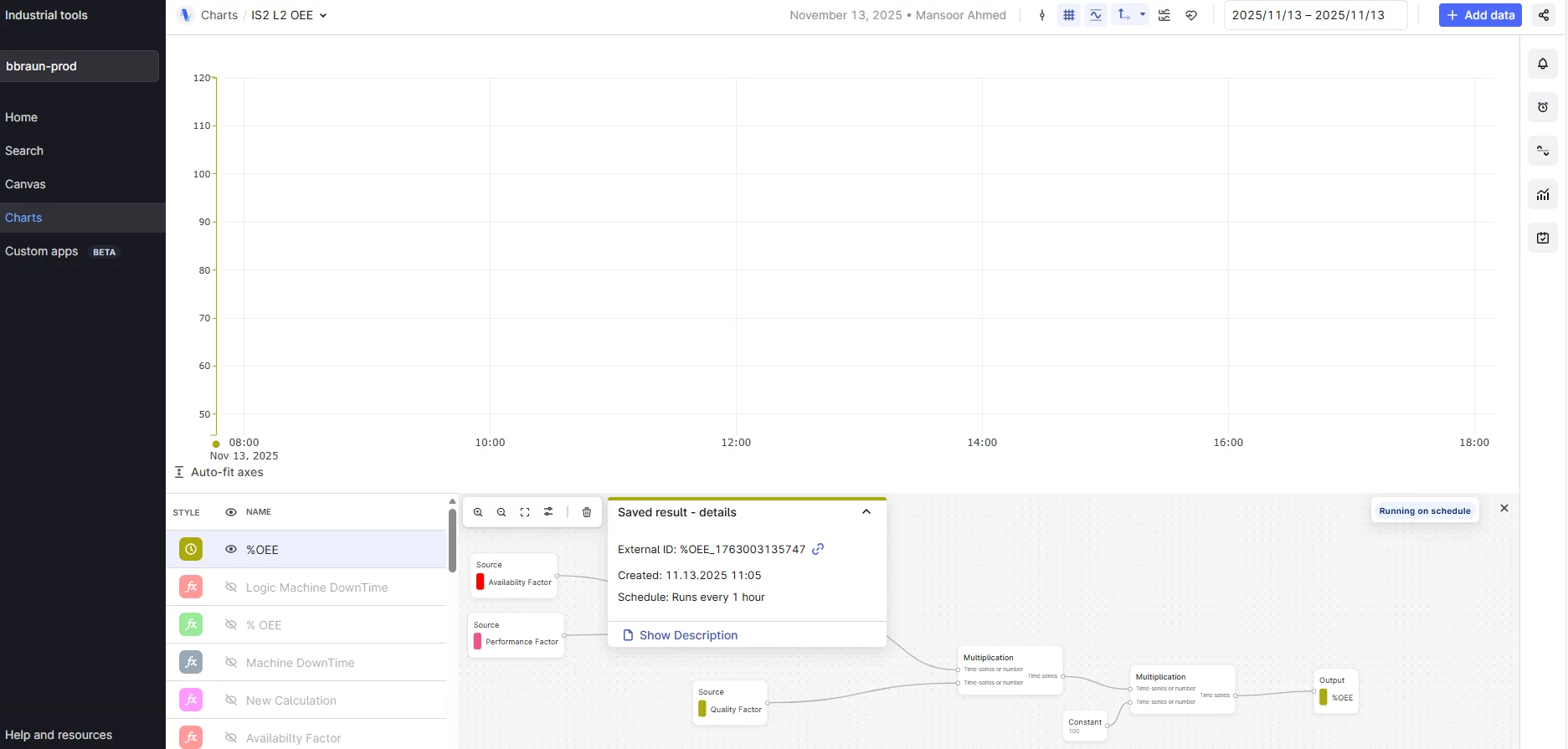1568x749 pixels.
Task: Click Show Description
Action: point(681,635)
